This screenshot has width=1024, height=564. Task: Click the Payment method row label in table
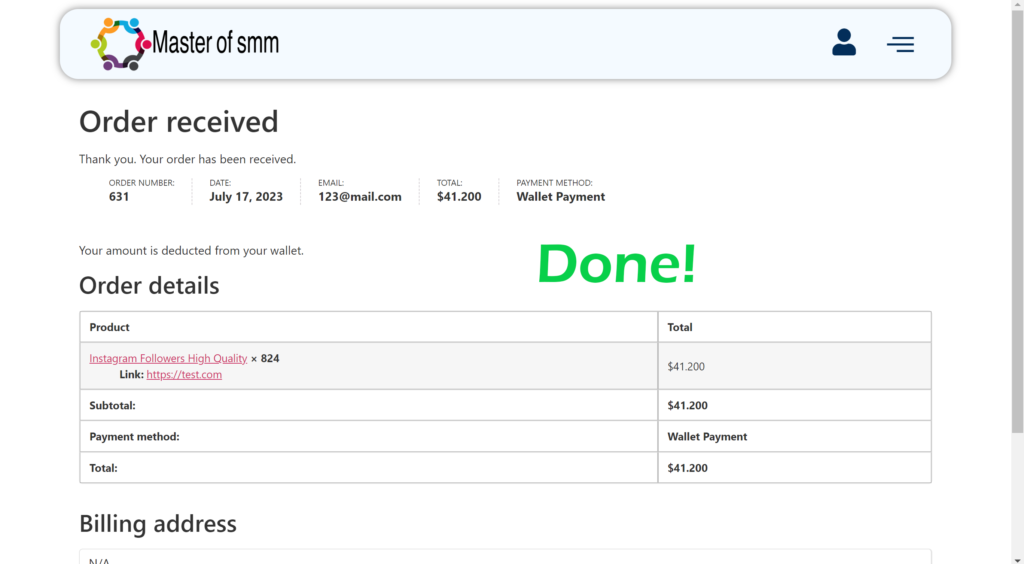(x=134, y=437)
